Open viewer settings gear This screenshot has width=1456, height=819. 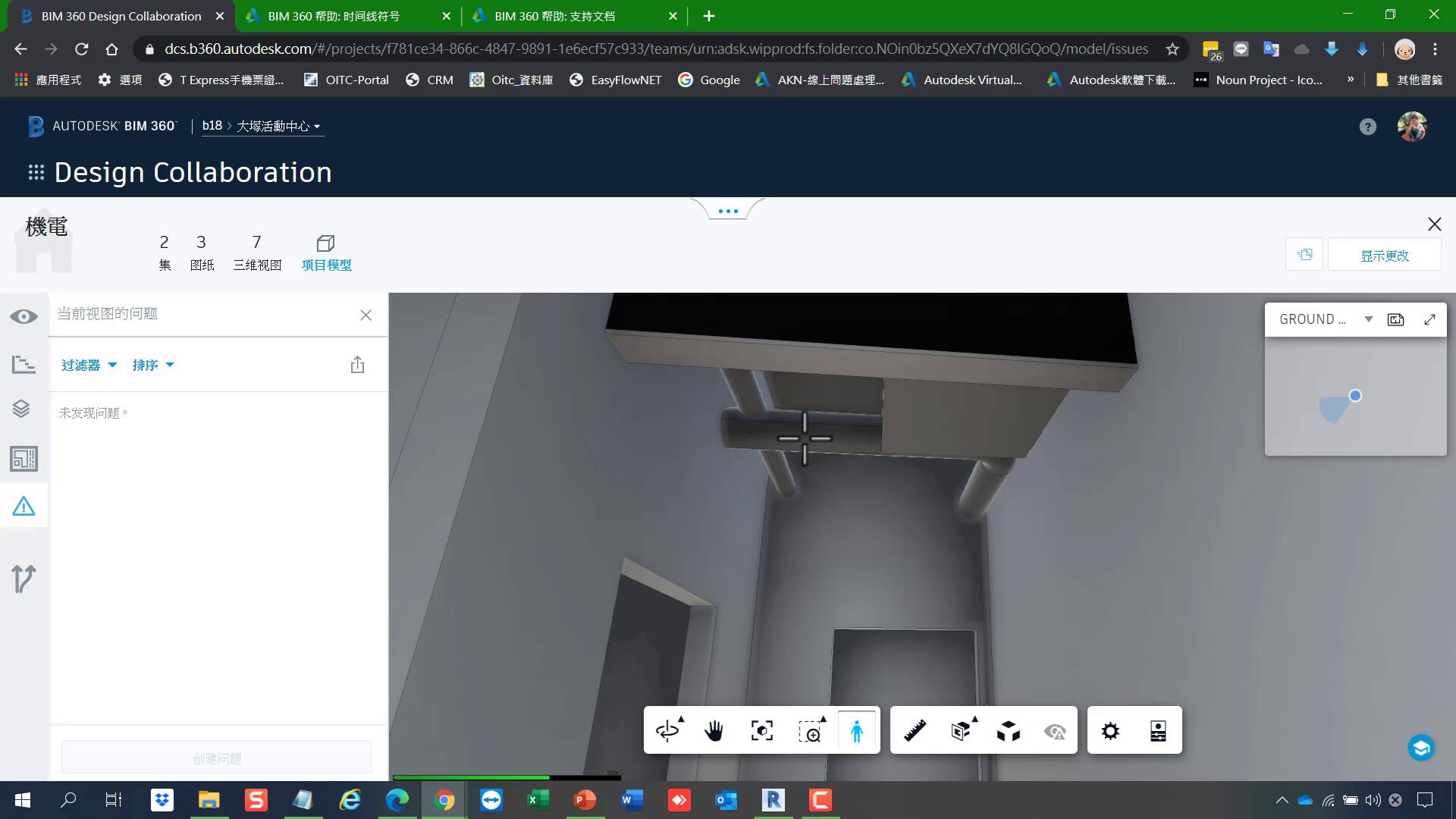(x=1110, y=731)
